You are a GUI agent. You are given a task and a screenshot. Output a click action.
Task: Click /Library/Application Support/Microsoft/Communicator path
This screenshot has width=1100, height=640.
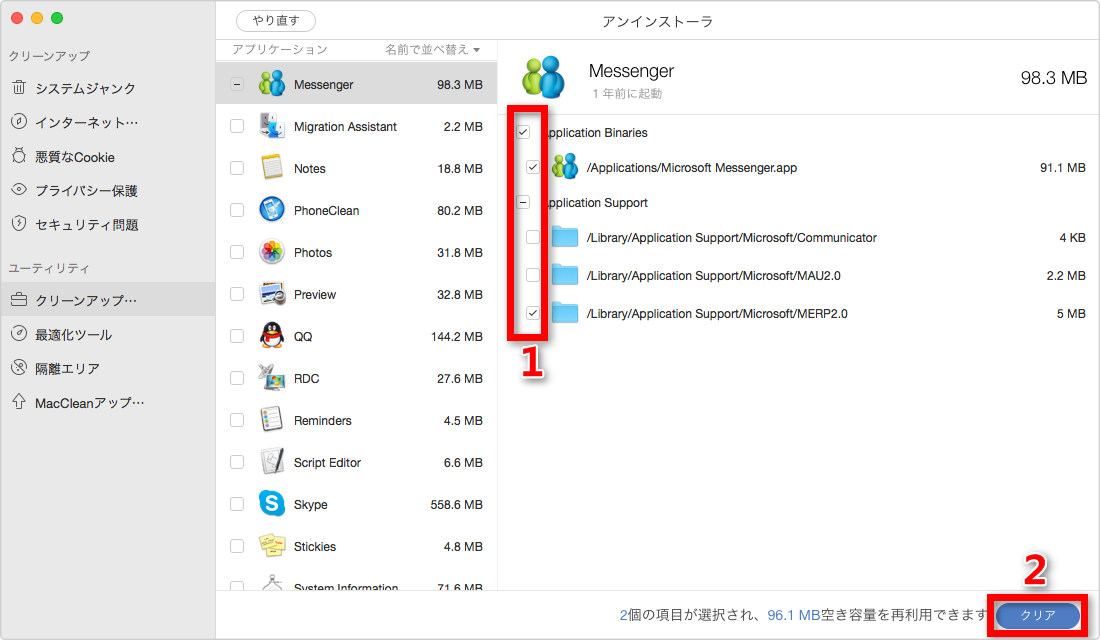tap(732, 237)
